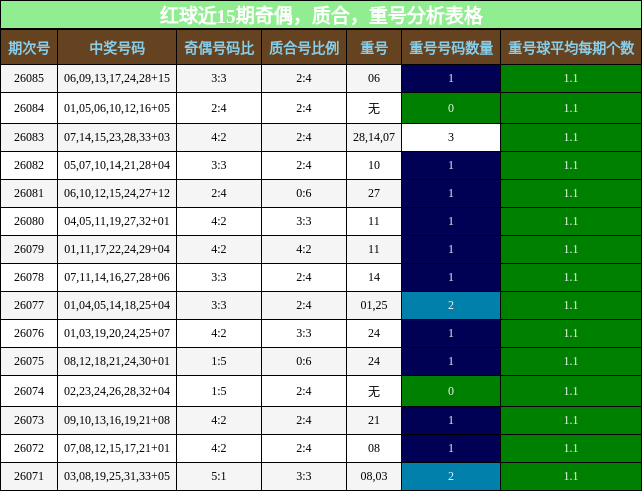Select period cell 26080
This screenshot has width=642, height=491.
click(x=29, y=221)
